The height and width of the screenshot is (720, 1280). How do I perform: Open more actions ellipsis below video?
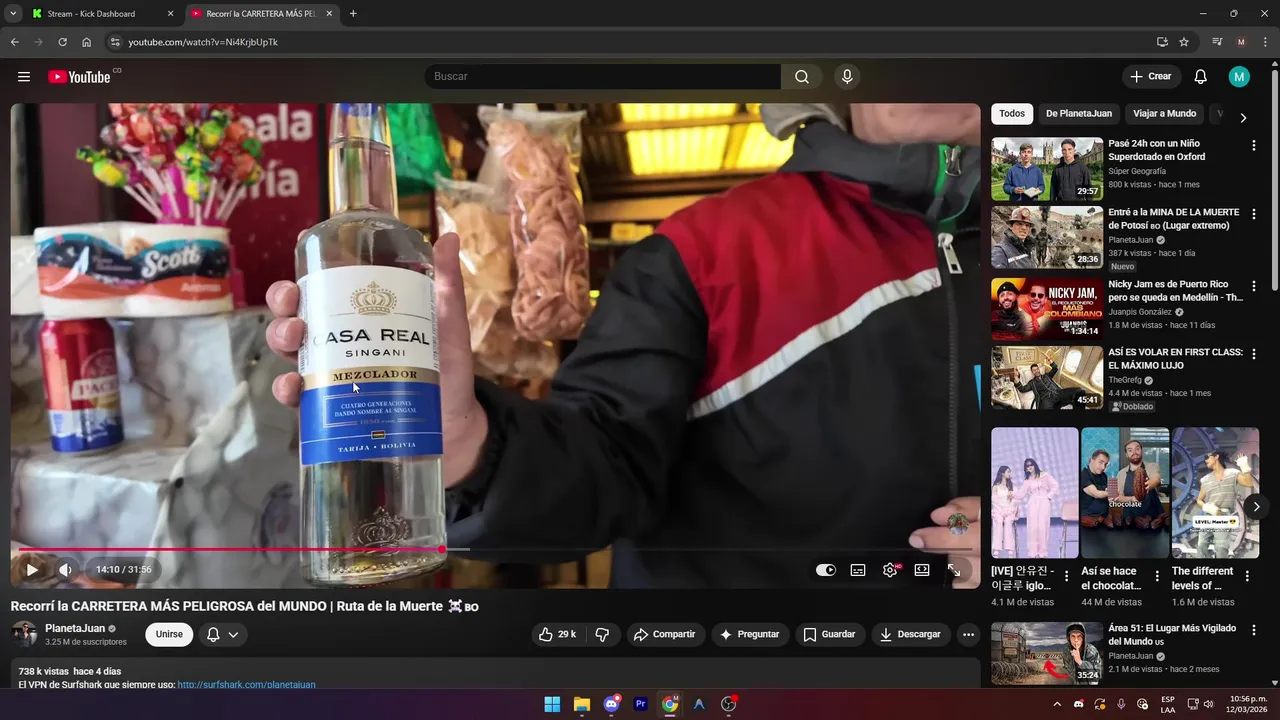click(x=968, y=634)
